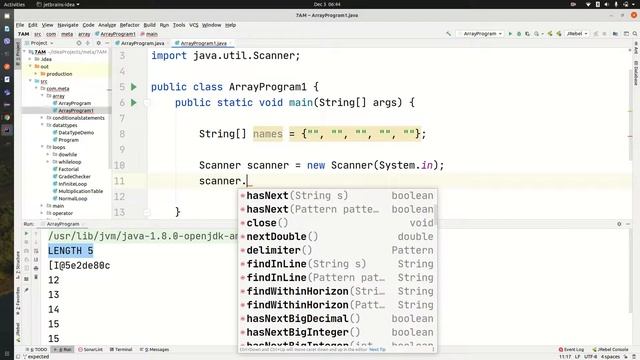Select the close() completion suggestion
The width and height of the screenshot is (640, 360).
(x=338, y=223)
